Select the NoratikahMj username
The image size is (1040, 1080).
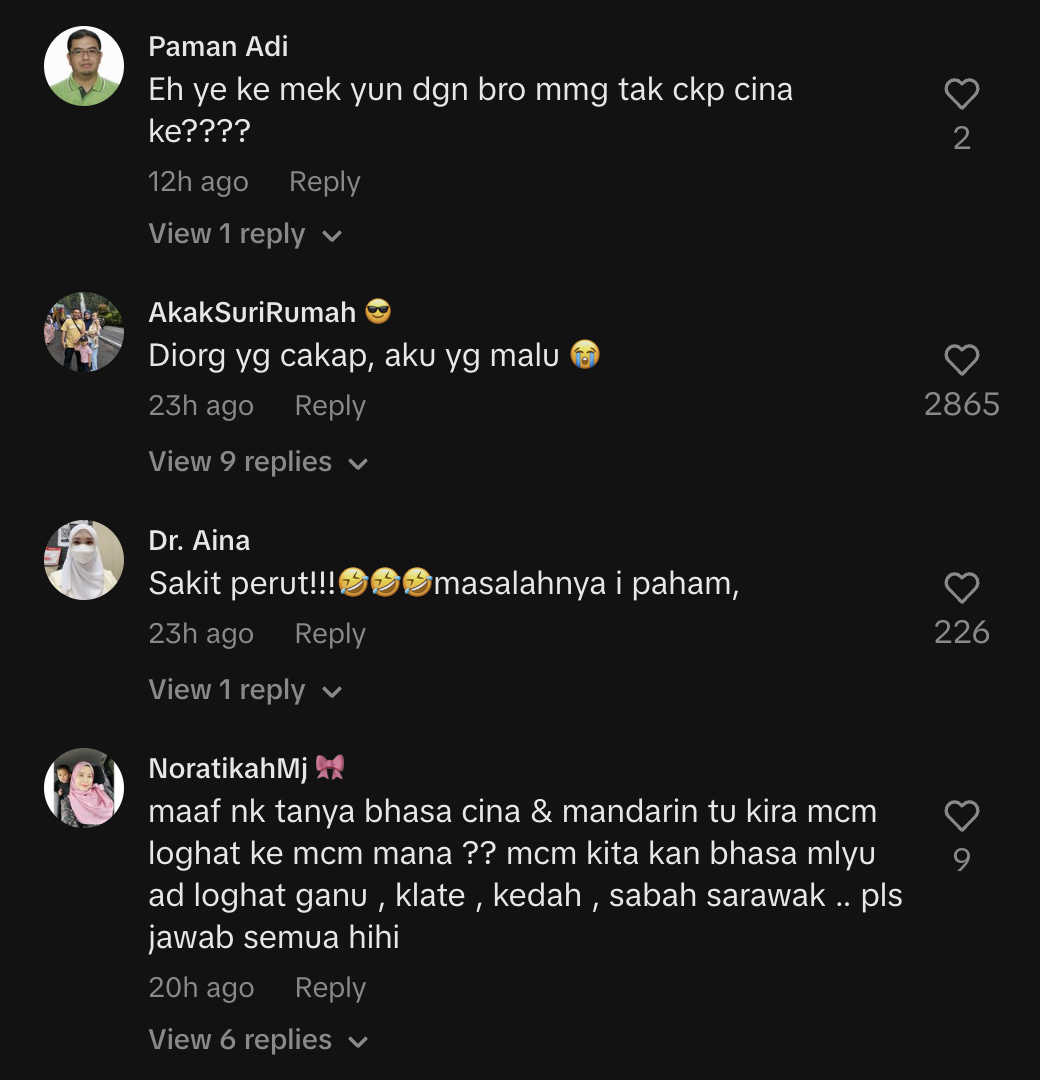pyautogui.click(x=228, y=768)
